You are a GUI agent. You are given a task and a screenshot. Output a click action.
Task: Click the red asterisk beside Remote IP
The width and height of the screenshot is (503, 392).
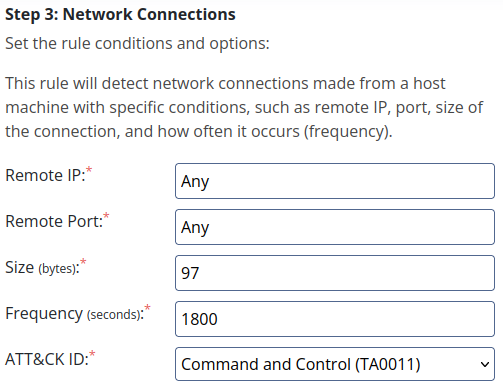click(89, 169)
